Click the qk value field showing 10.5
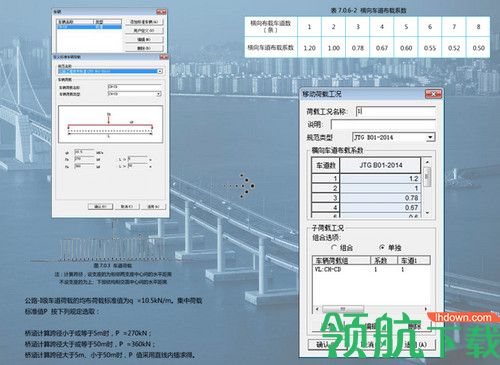The width and height of the screenshot is (500, 365). (x=84, y=152)
